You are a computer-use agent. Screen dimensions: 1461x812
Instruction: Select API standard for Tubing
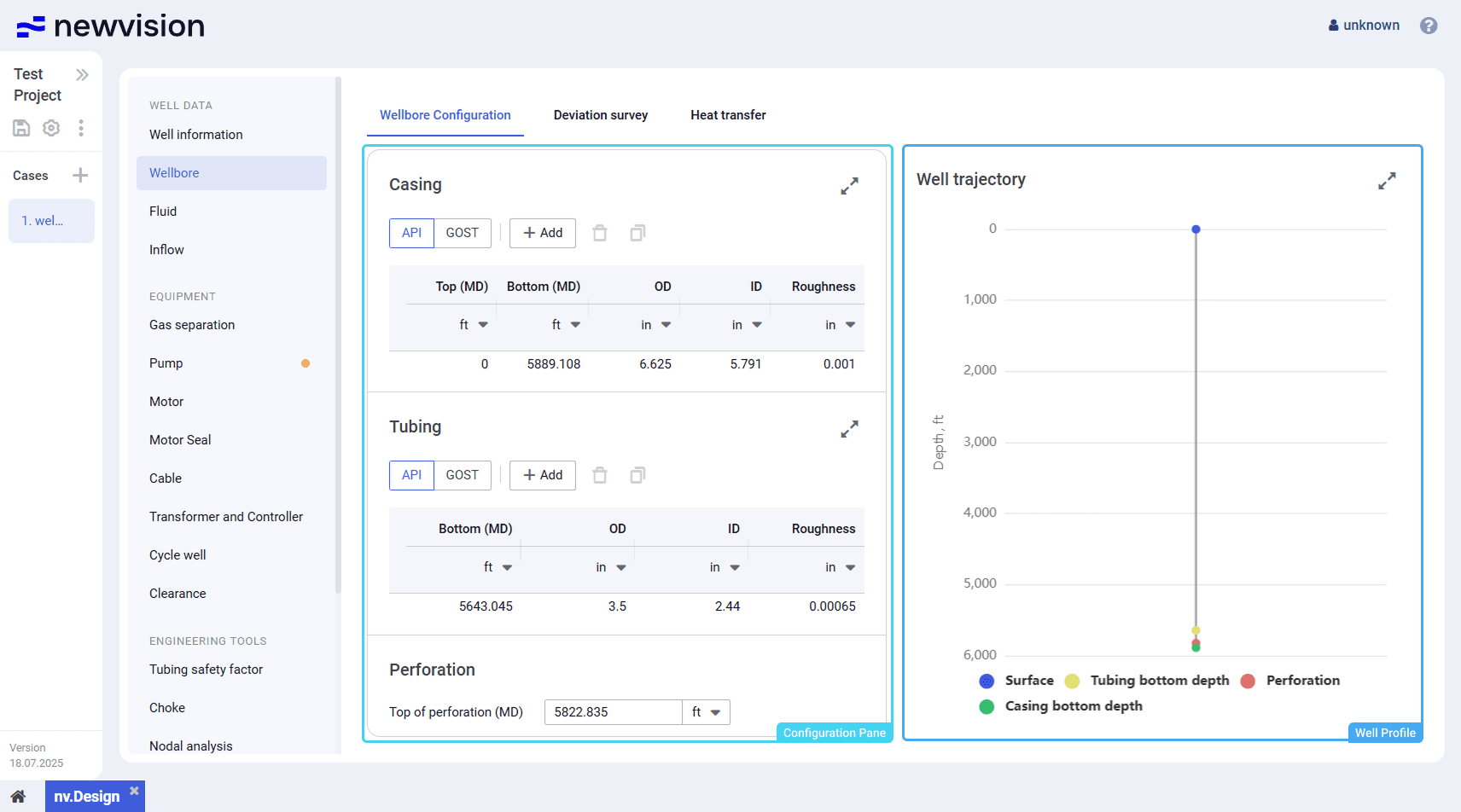[x=411, y=475]
